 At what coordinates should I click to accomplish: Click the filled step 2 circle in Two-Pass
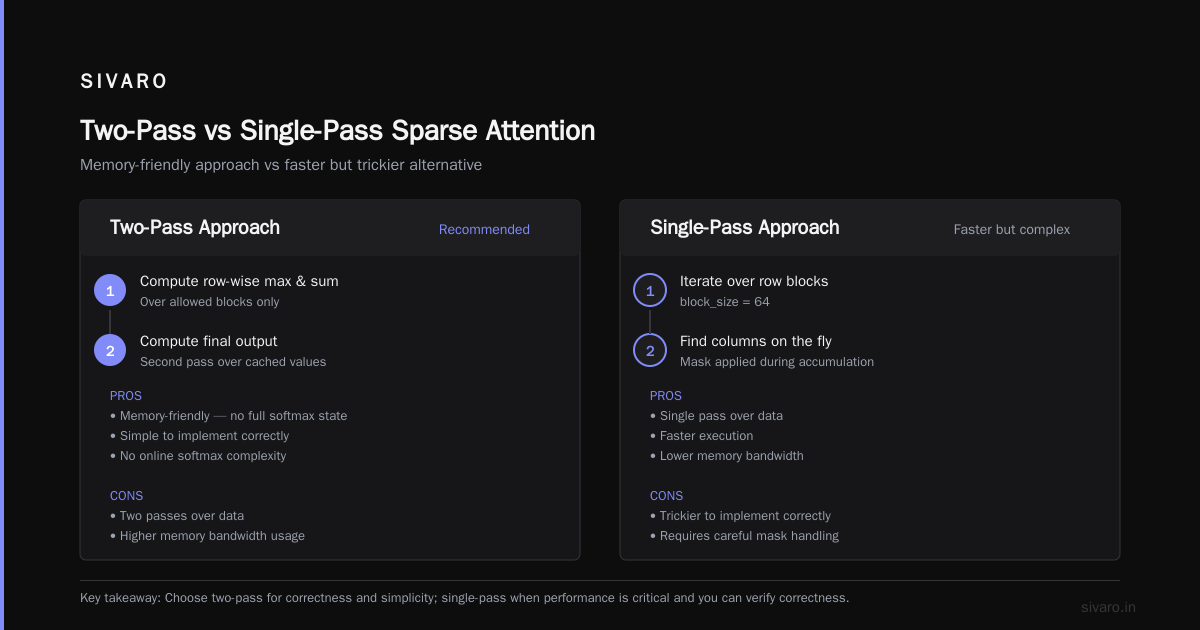110,350
